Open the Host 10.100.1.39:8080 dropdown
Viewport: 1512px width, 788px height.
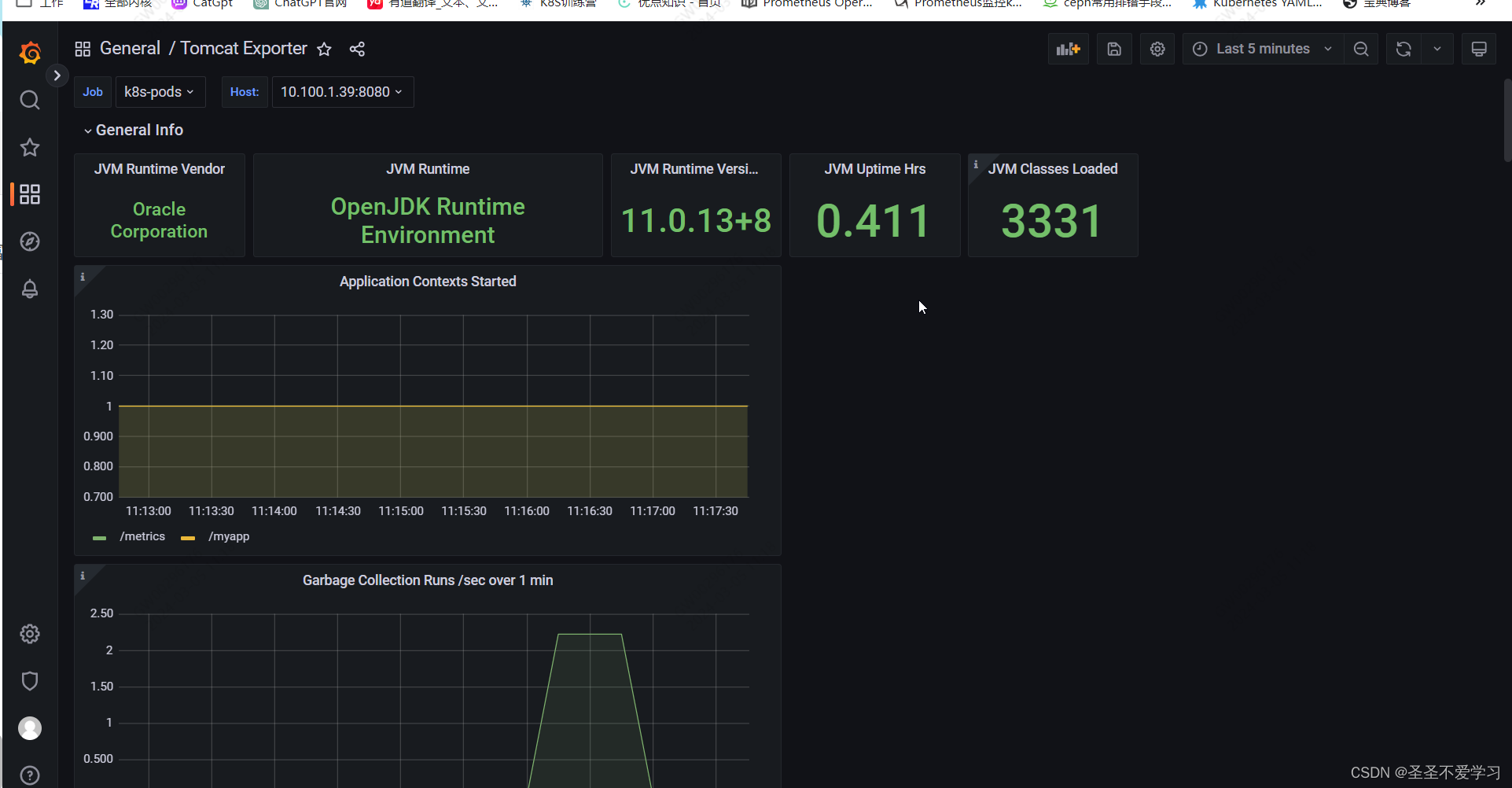tap(343, 92)
